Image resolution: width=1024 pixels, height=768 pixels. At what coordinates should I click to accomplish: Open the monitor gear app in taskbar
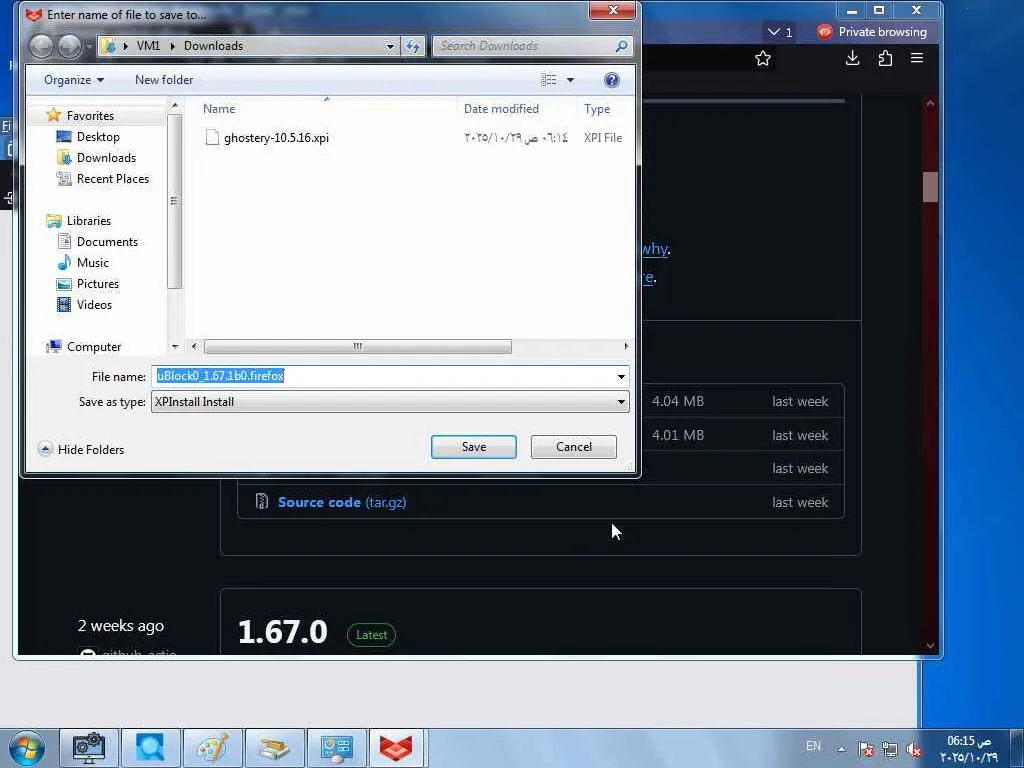coord(89,748)
